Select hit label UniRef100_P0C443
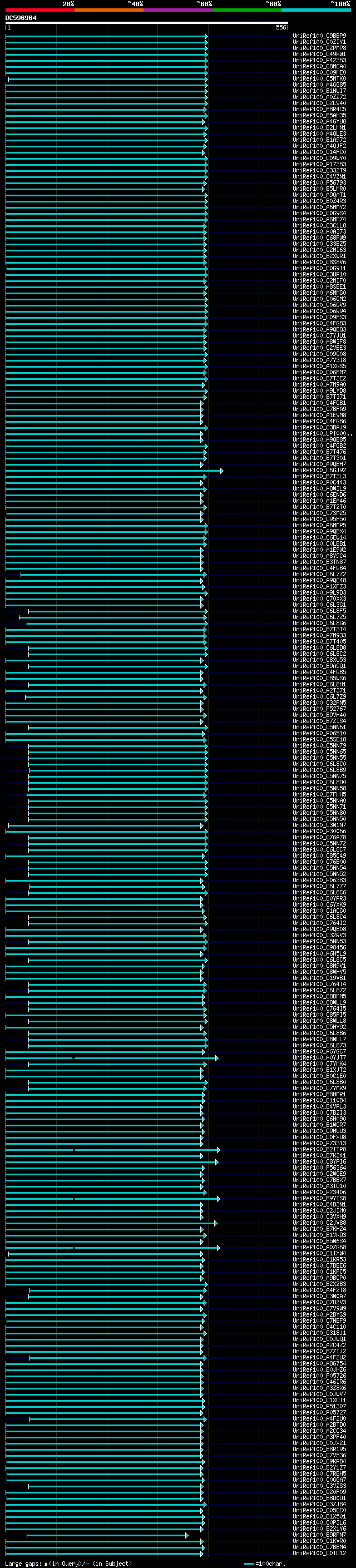Screen dimensions: 356x1568 coord(319,483)
